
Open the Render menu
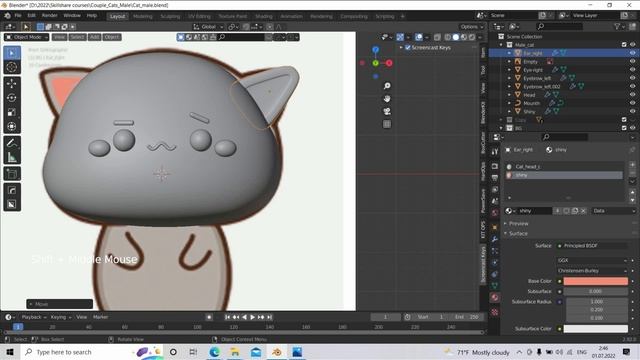(49, 16)
